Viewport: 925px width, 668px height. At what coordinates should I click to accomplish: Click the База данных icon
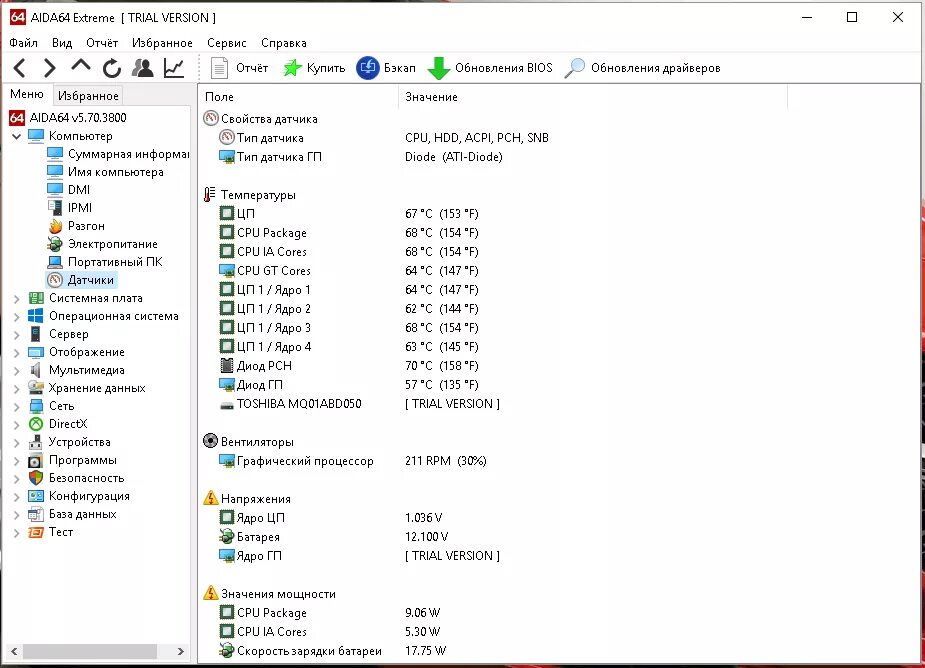tap(35, 514)
